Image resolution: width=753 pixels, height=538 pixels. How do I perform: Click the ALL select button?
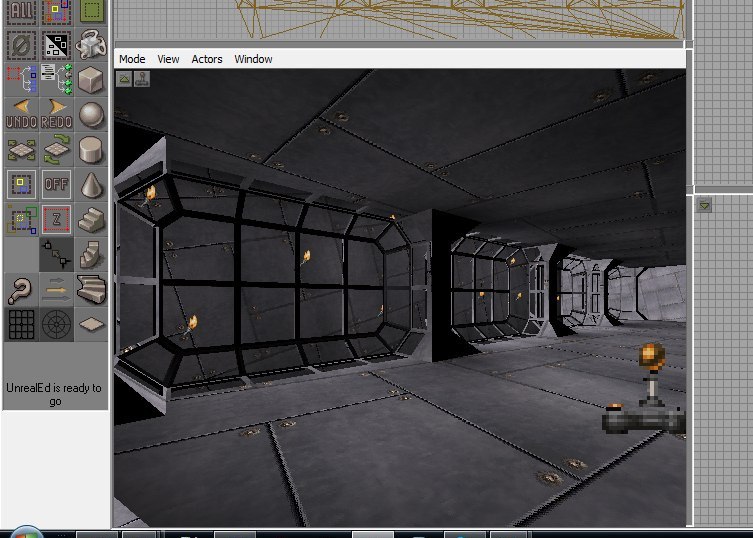[x=21, y=10]
